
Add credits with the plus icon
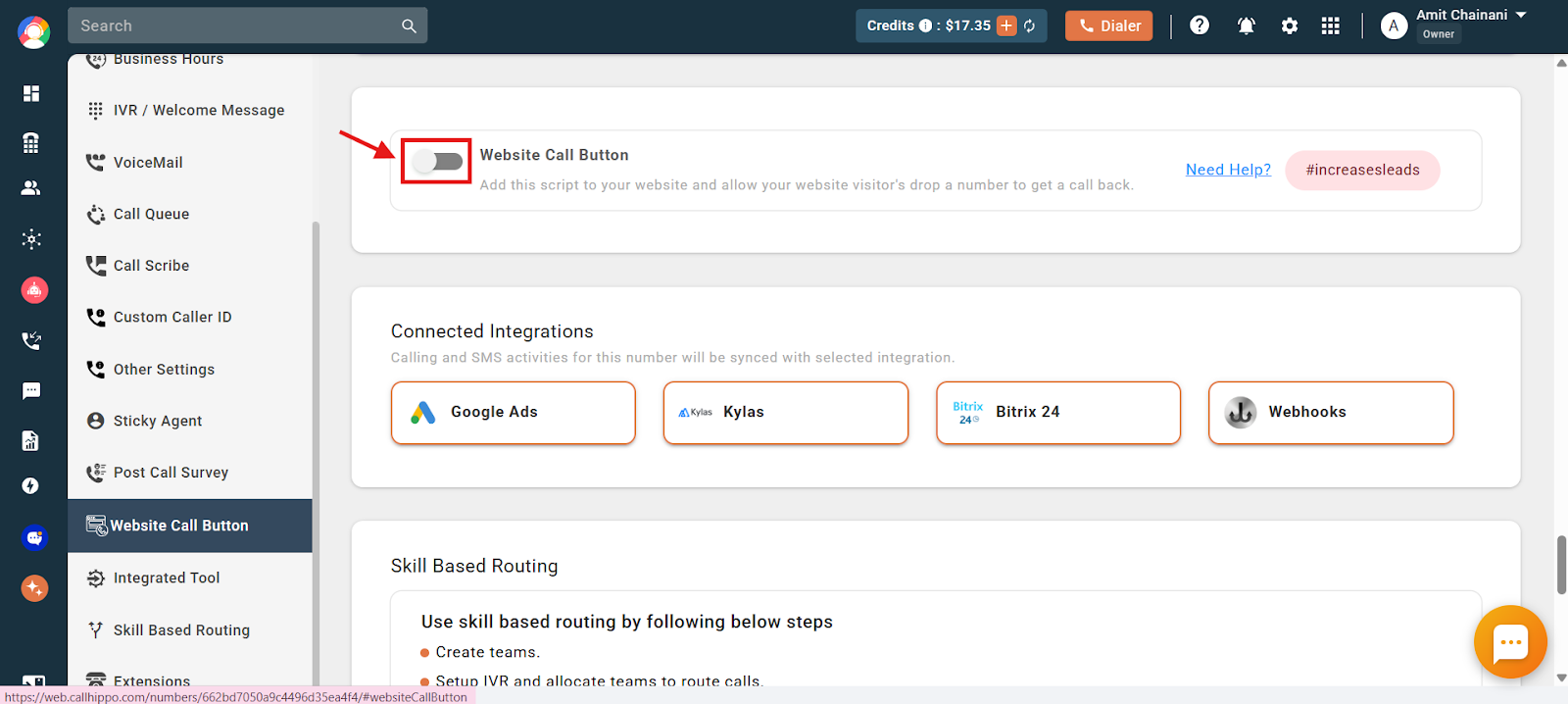1006,25
